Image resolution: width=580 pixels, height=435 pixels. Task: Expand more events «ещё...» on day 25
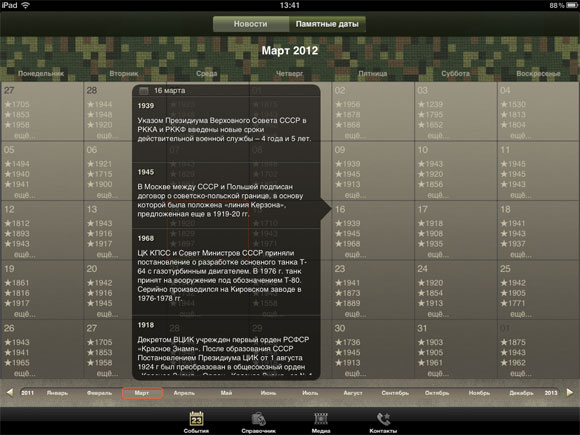click(x=521, y=314)
